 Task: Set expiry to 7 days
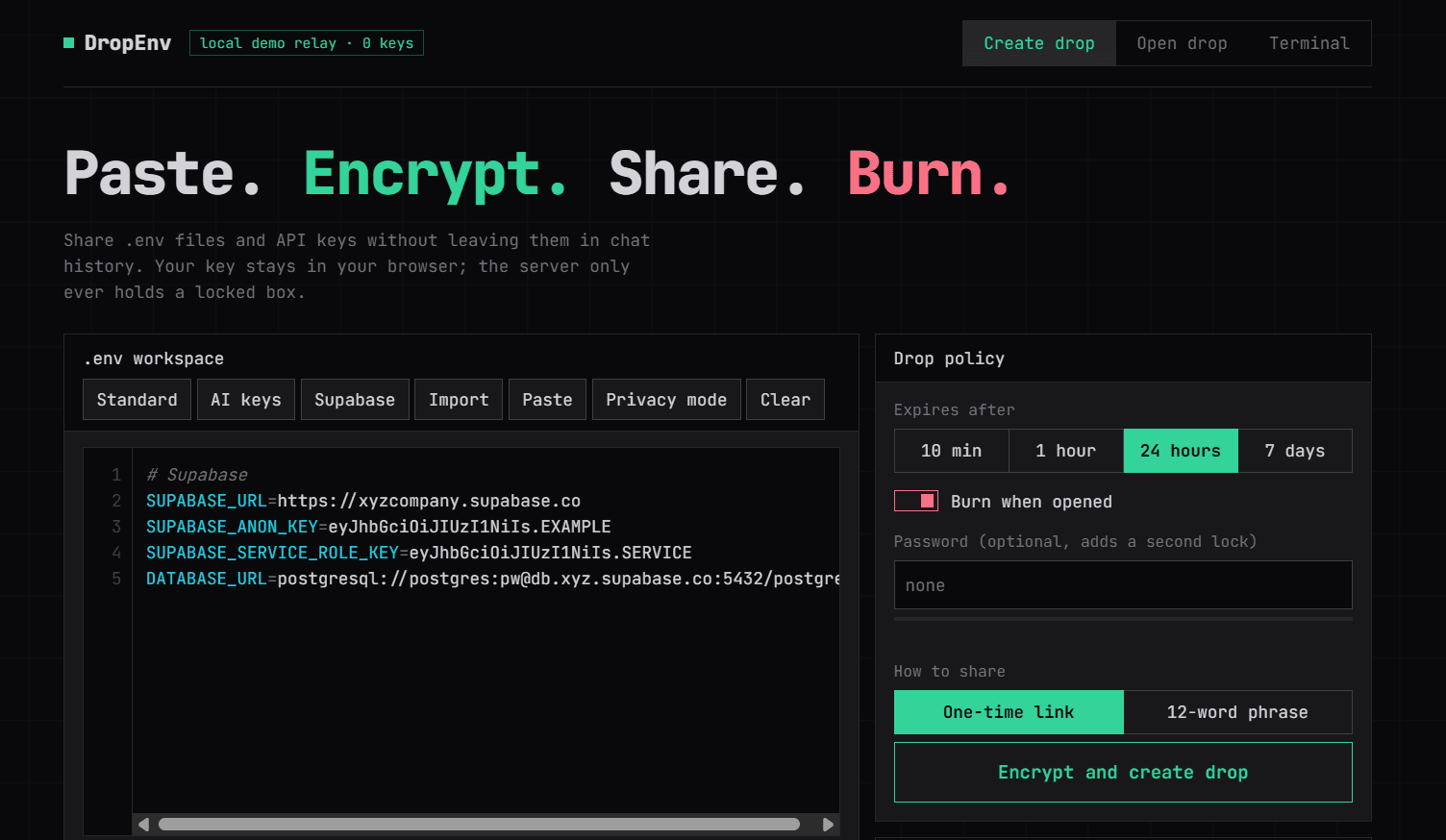click(1295, 451)
